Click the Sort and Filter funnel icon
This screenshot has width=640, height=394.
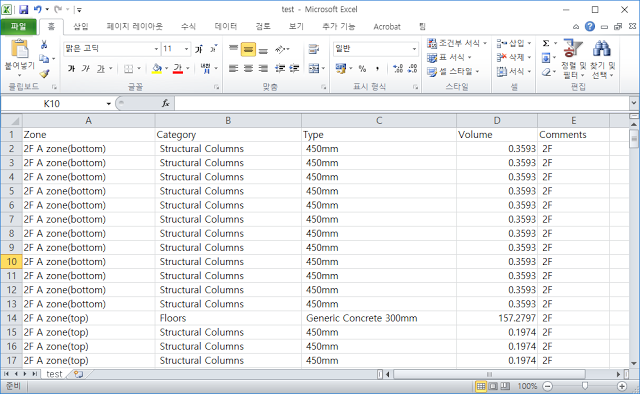click(573, 48)
